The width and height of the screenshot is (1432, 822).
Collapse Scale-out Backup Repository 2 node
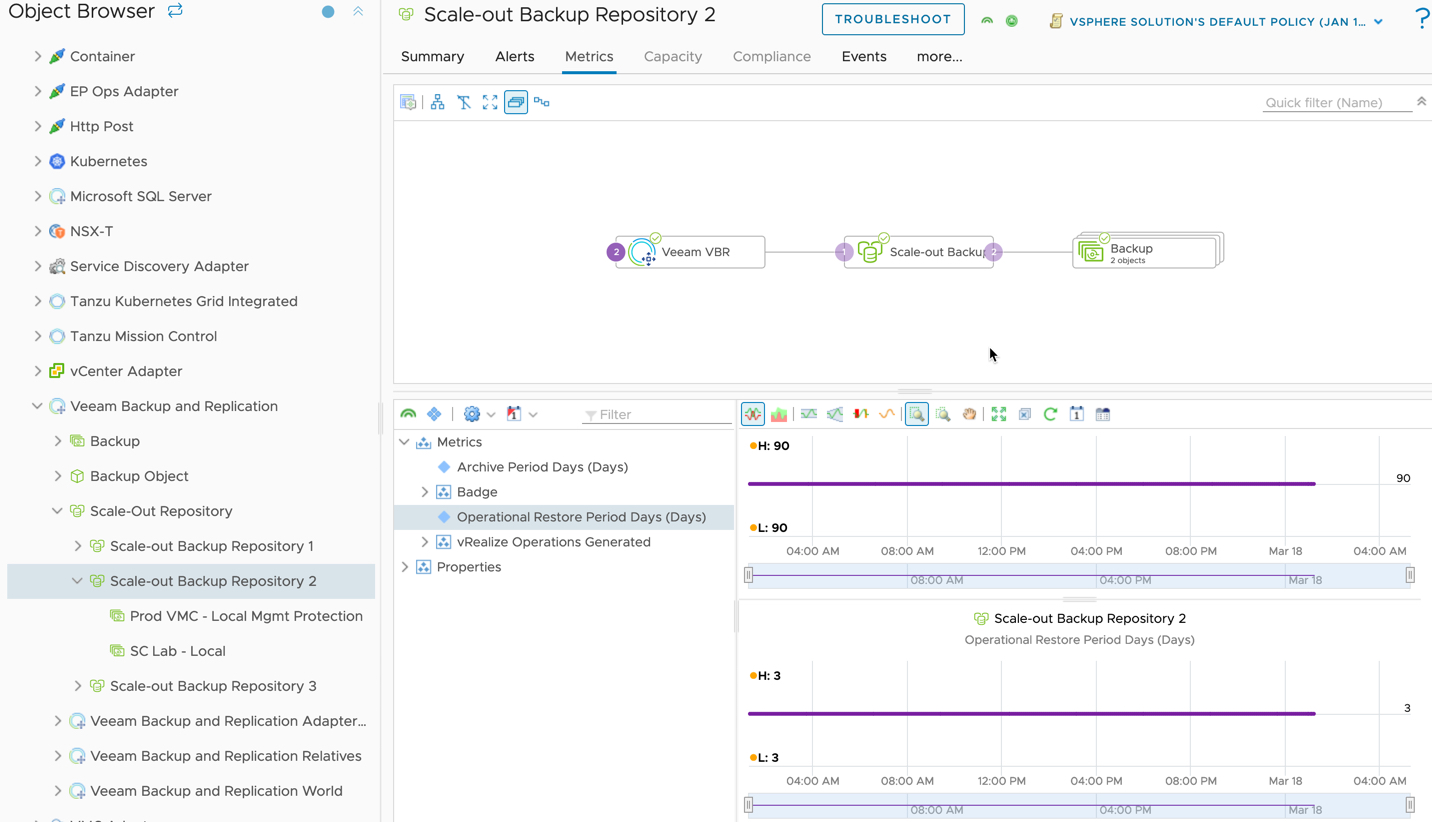pos(78,581)
